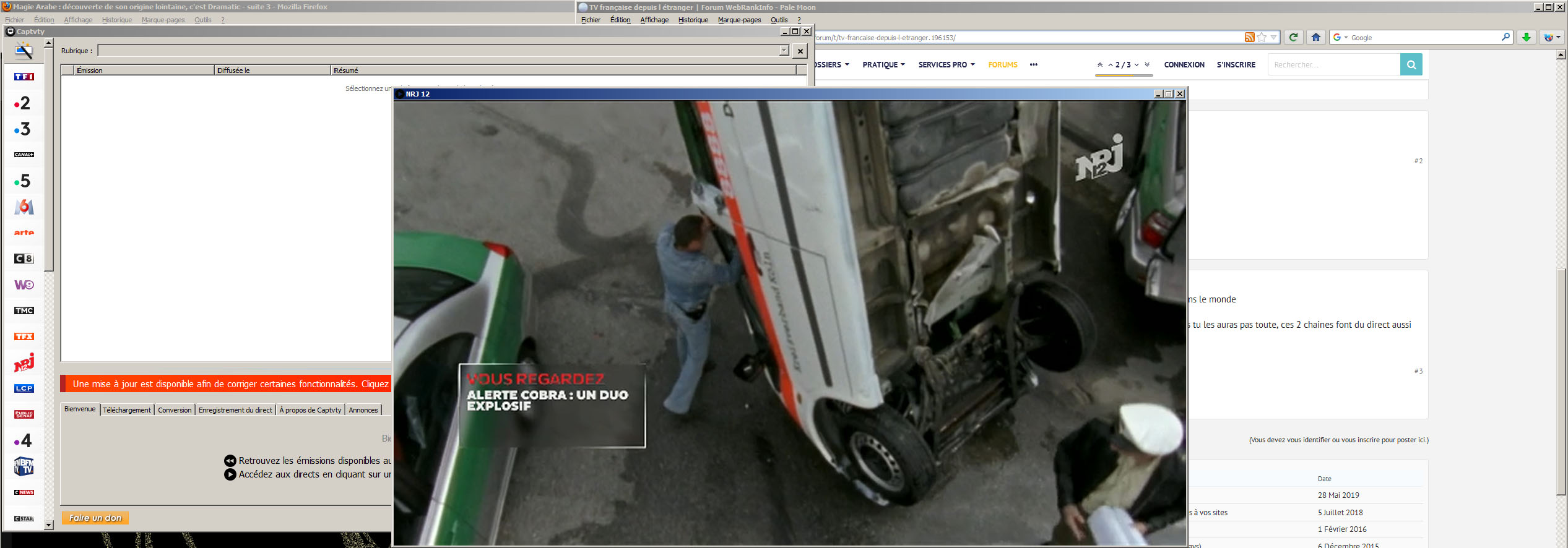Expand the SERVICES PRO forum menu
Screen dimensions: 1568x548
(x=946, y=64)
